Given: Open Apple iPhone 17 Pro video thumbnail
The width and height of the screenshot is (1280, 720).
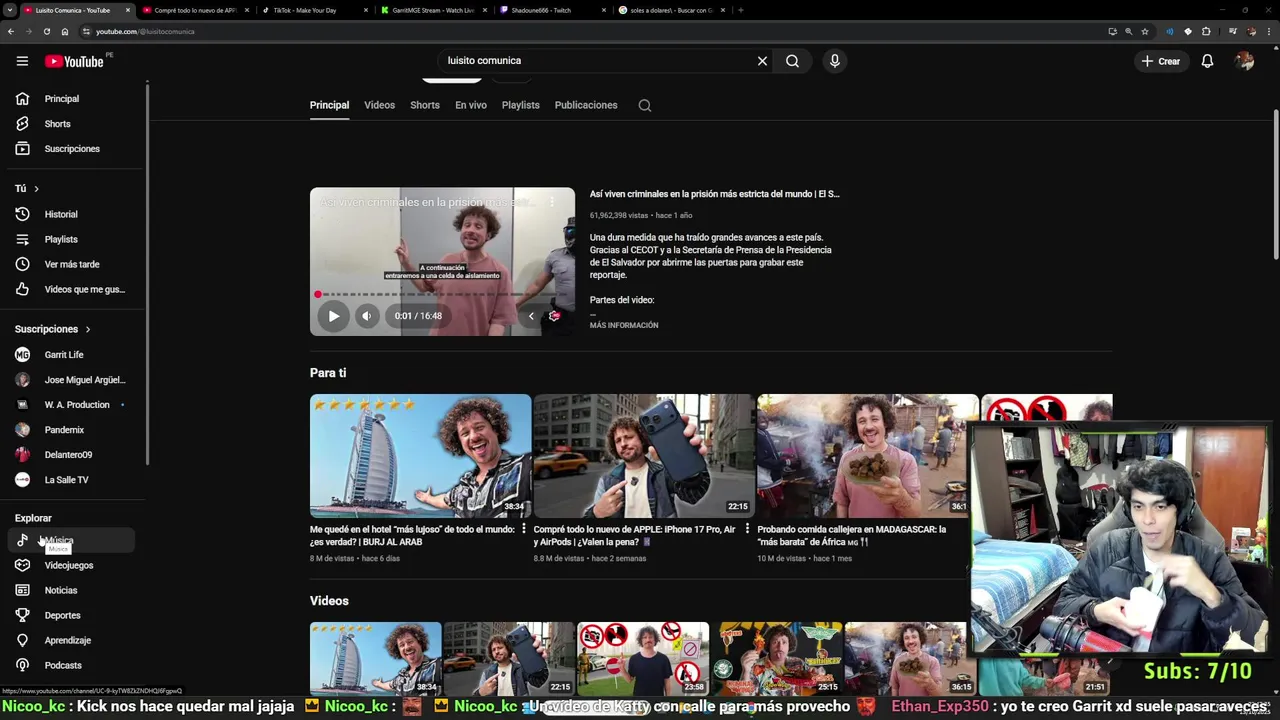Looking at the screenshot, I should [644, 456].
